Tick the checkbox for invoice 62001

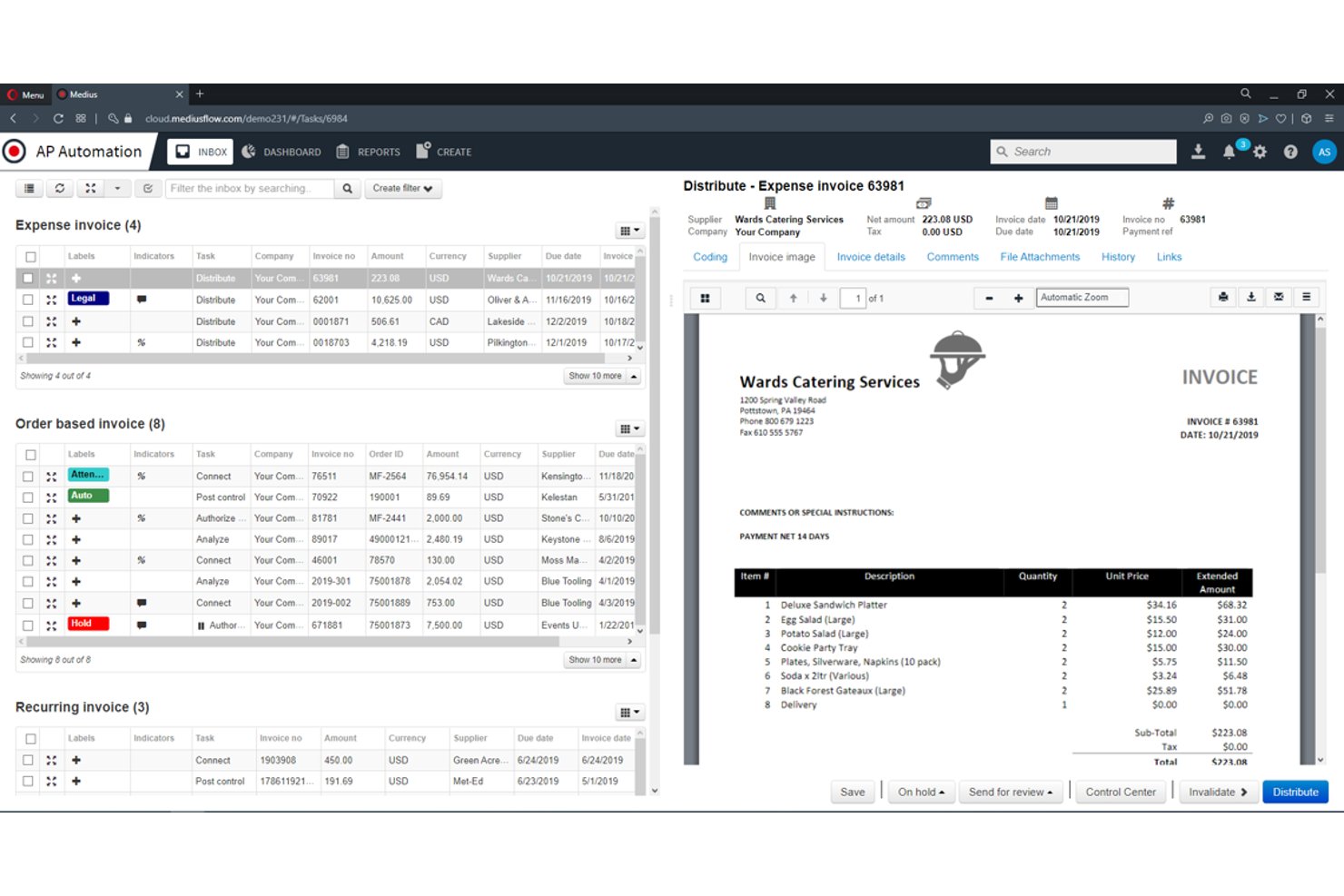[28, 300]
